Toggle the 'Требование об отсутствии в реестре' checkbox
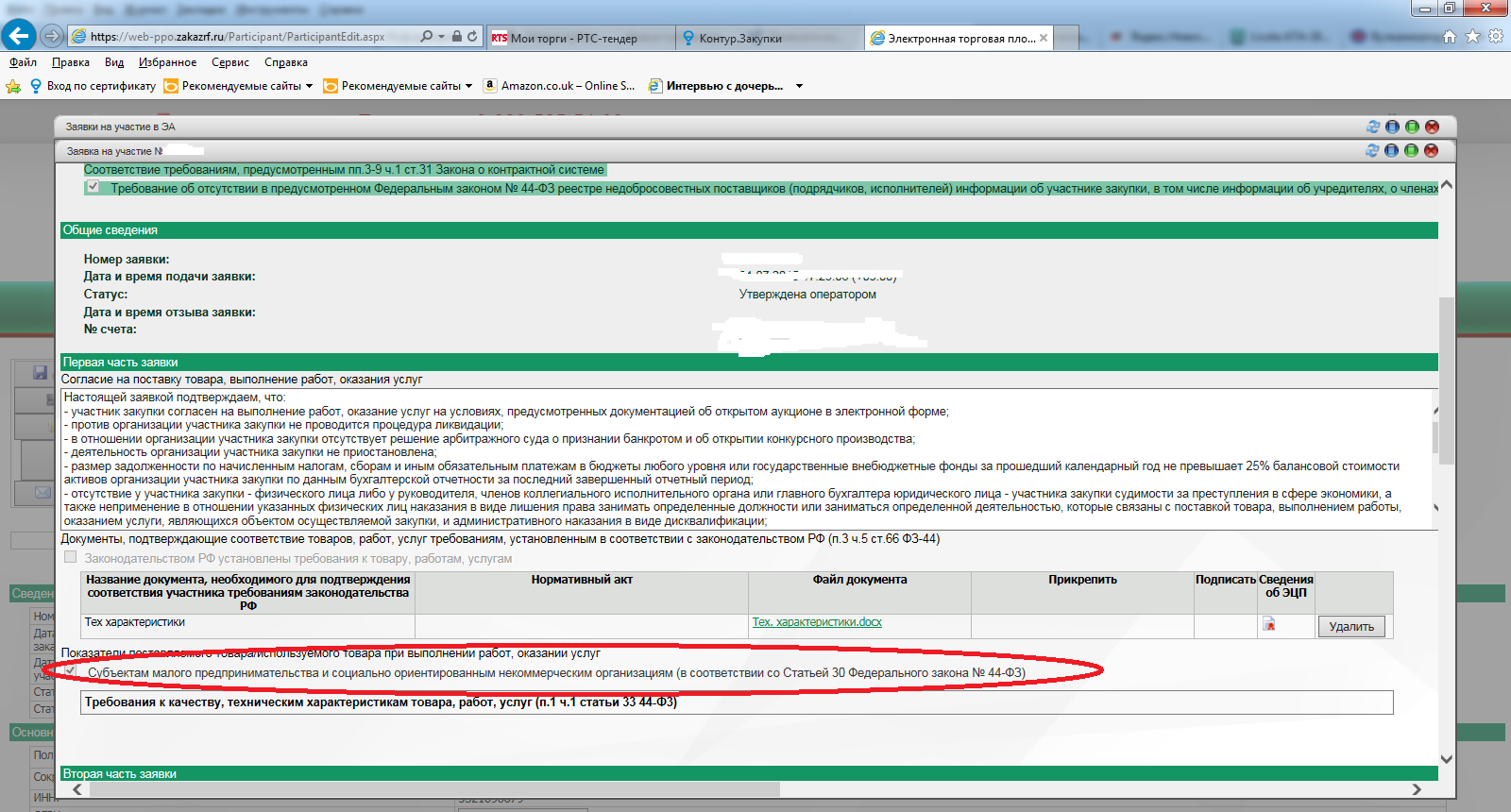This screenshot has width=1511, height=812. (x=93, y=187)
